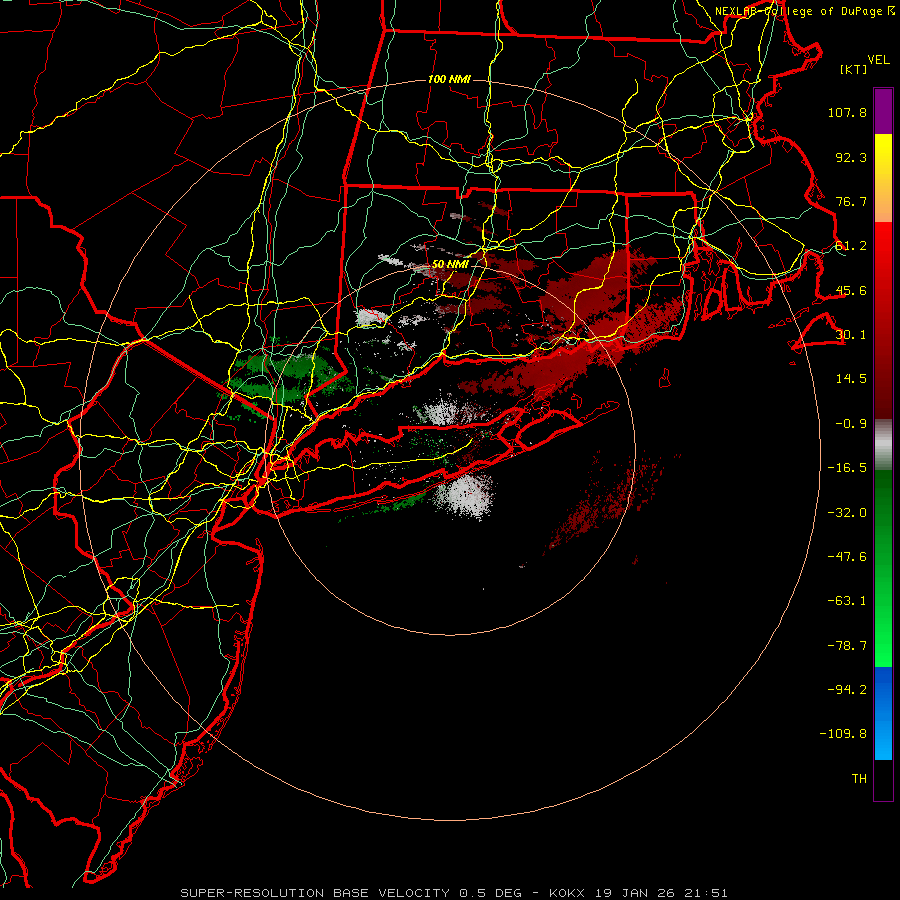Select the -109.8 legend value
The height and width of the screenshot is (900, 900).
click(x=844, y=734)
